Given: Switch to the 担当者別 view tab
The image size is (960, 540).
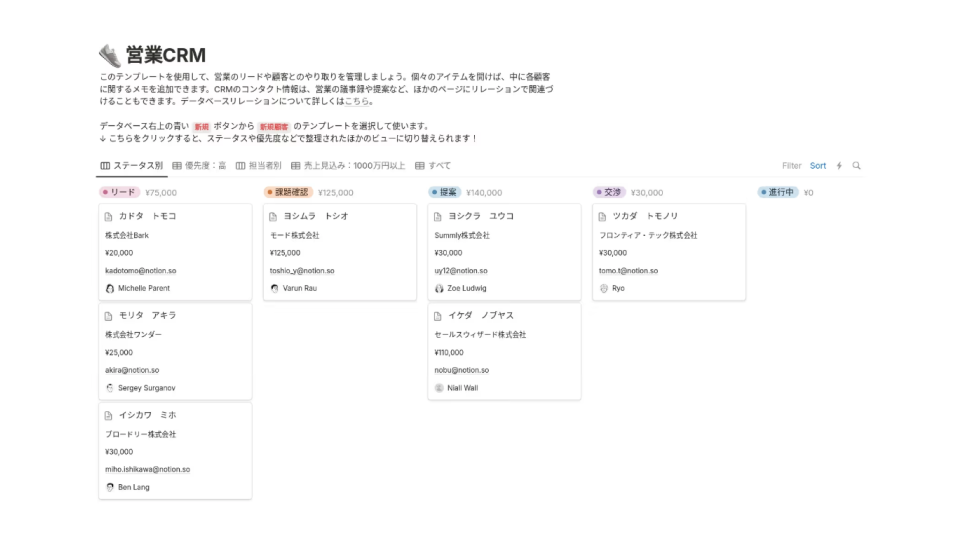Looking at the screenshot, I should click(x=258, y=165).
